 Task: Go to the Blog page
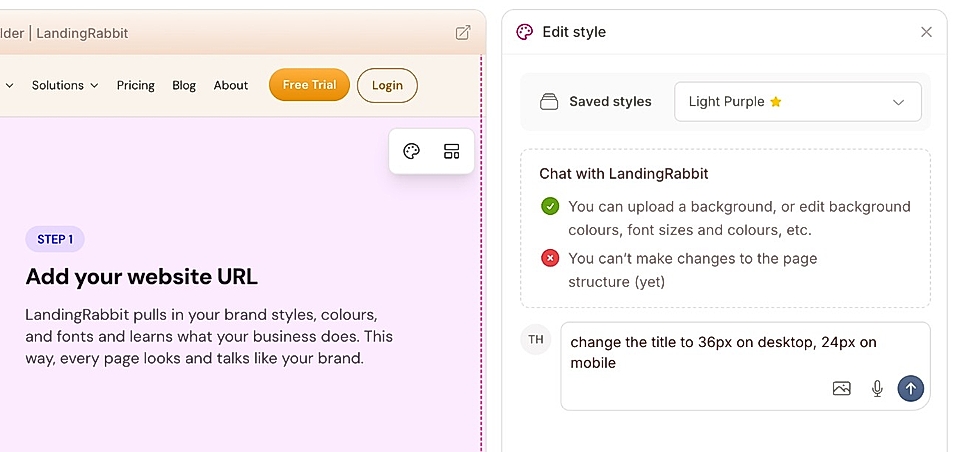pyautogui.click(x=184, y=85)
